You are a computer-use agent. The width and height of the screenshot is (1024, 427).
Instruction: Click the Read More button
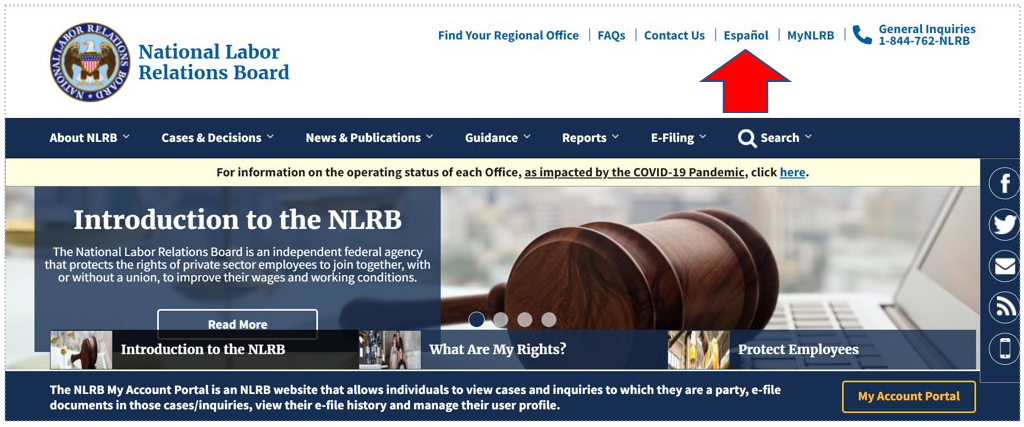click(237, 324)
